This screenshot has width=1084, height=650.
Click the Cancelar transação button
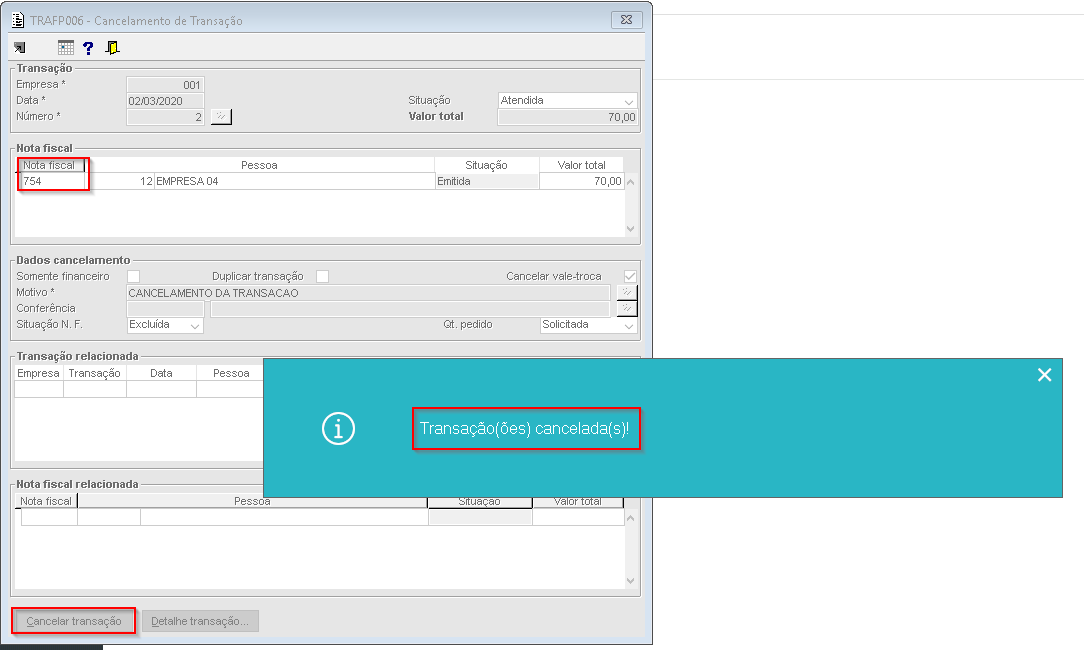tap(73, 621)
